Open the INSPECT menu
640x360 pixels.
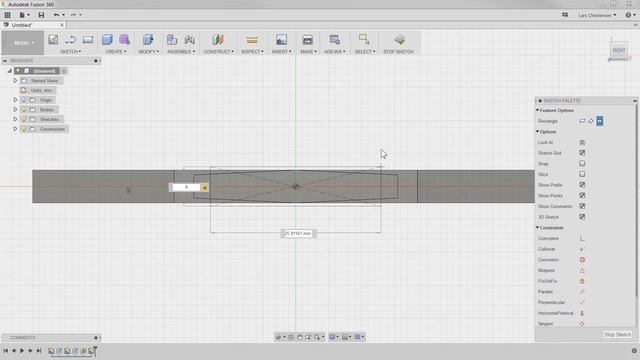tap(252, 52)
